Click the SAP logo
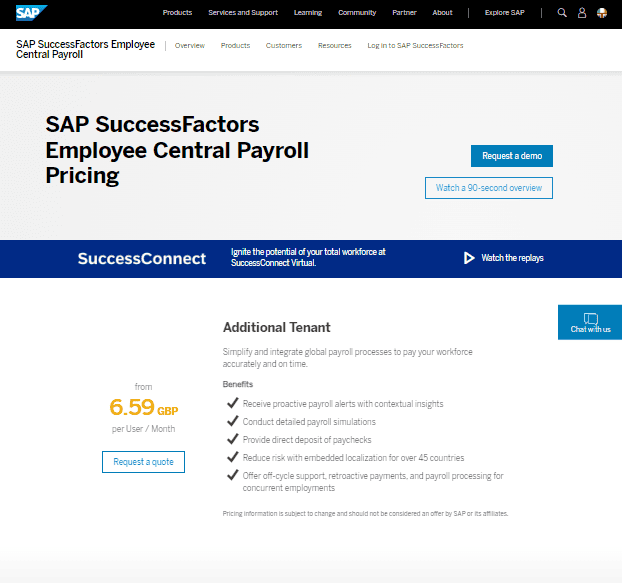The height and width of the screenshot is (583, 622). pos(31,13)
